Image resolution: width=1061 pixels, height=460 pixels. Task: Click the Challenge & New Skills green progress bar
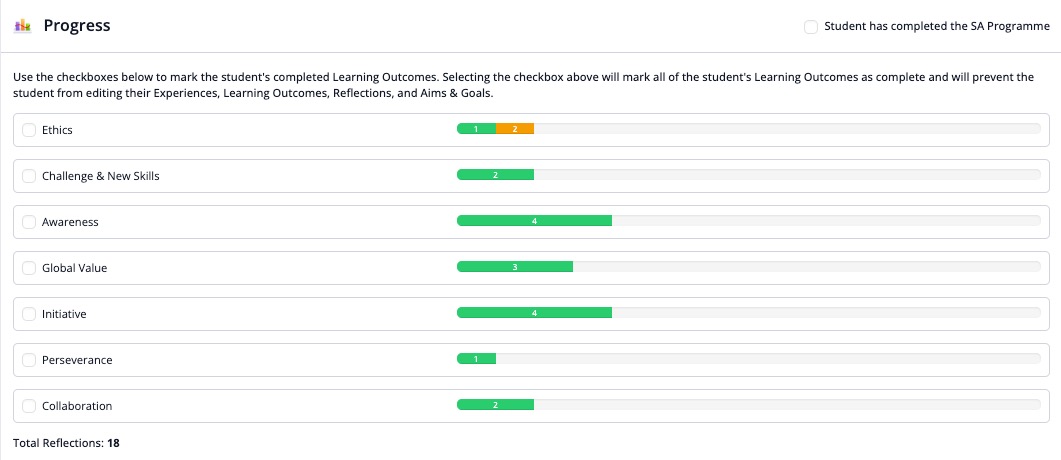(x=495, y=175)
